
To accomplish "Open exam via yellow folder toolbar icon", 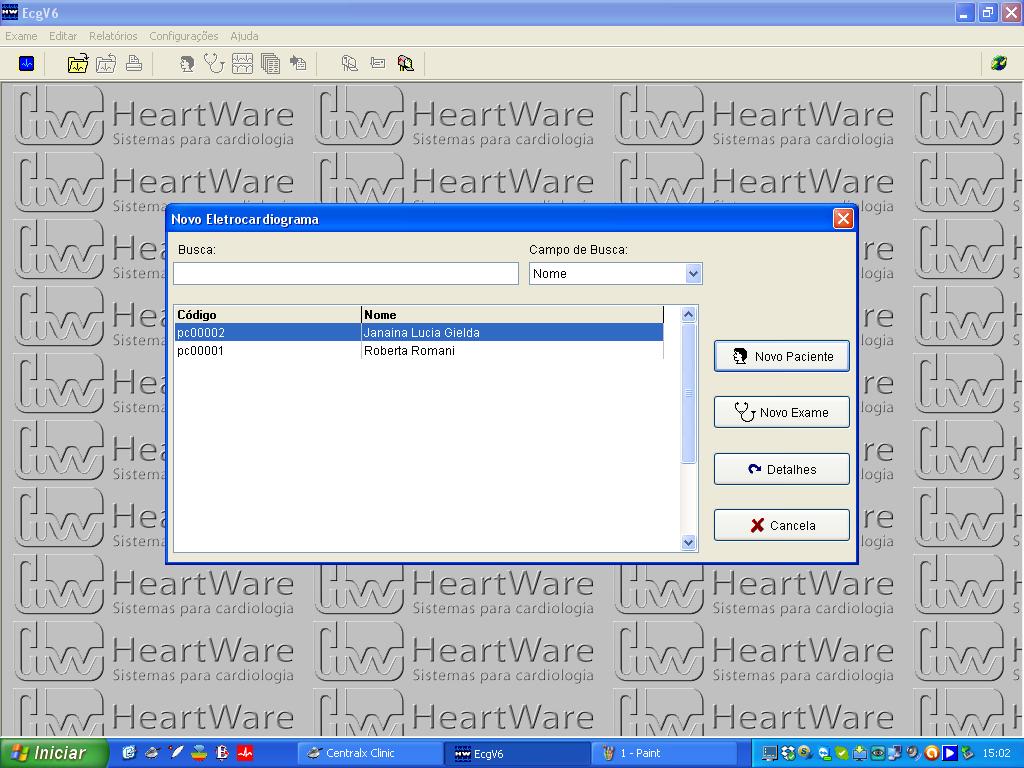I will pyautogui.click(x=78, y=63).
